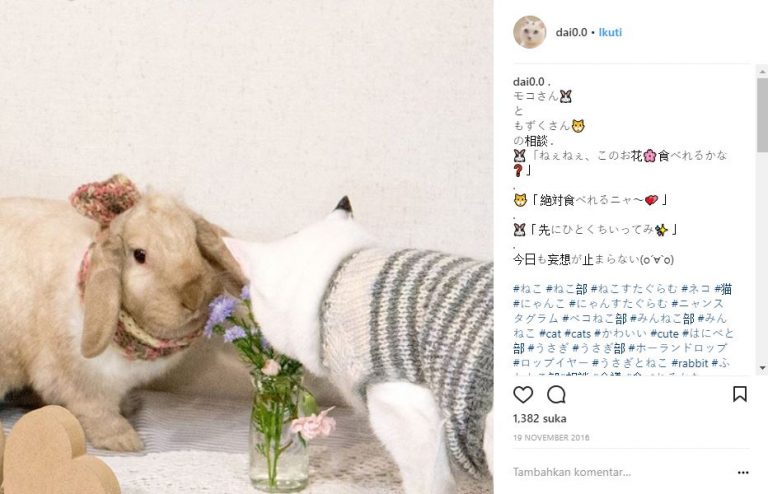The image size is (768, 494).
Task: Open the 19 November 2016 post date link
Action: 551,438
